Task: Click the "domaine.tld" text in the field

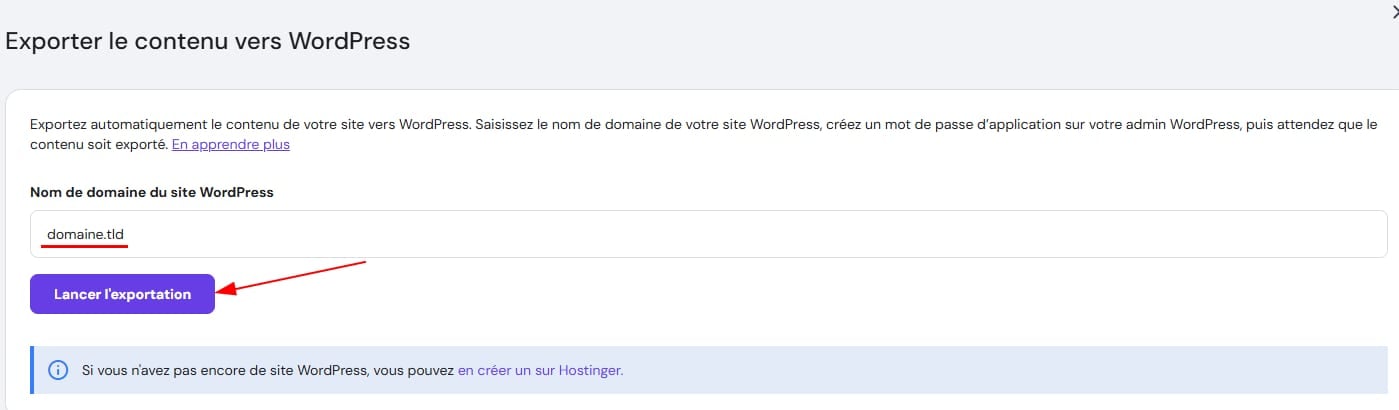Action: pos(85,234)
